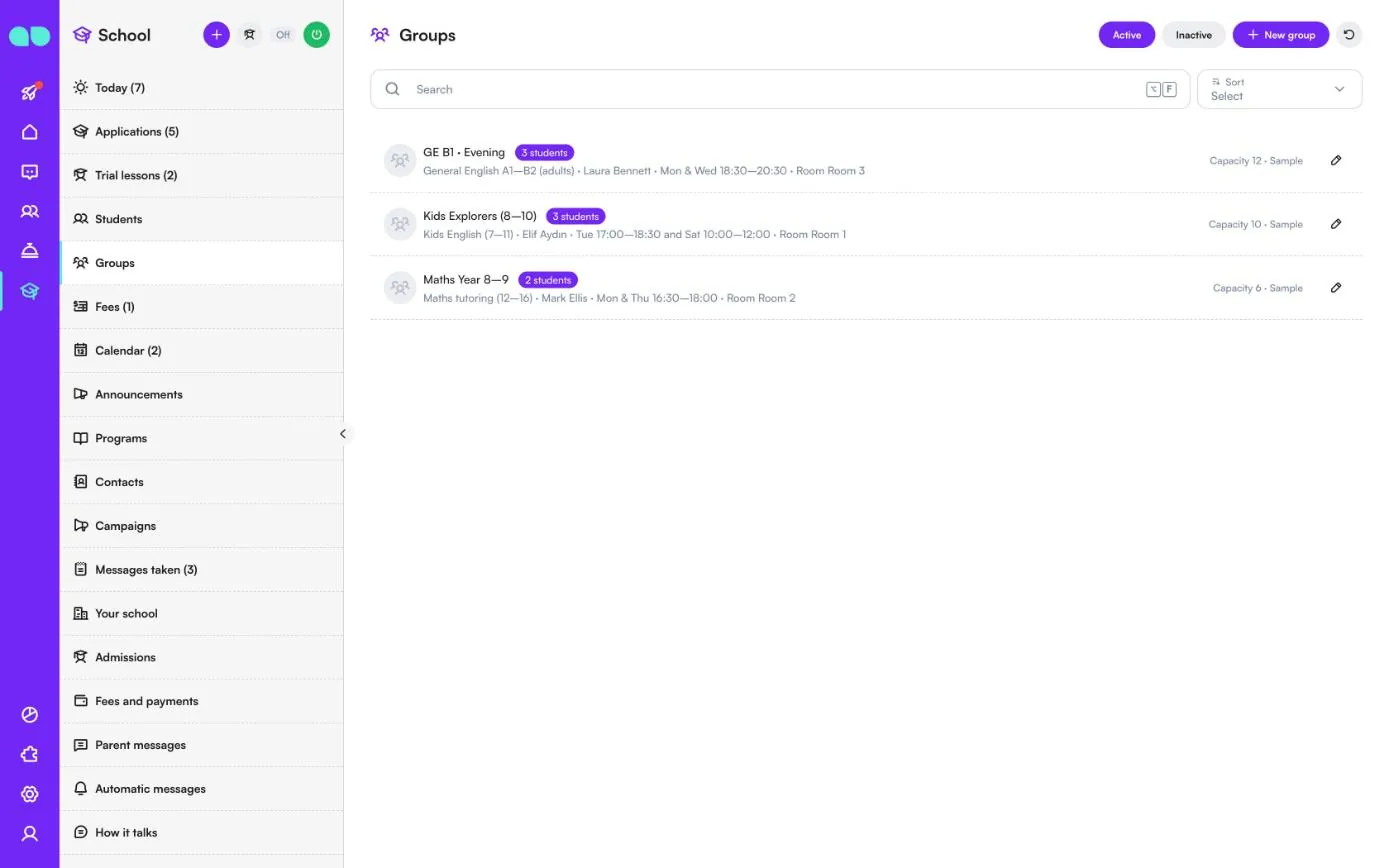
Task: Click the keyboard shortcut hint in Search
Action: [x=1161, y=89]
